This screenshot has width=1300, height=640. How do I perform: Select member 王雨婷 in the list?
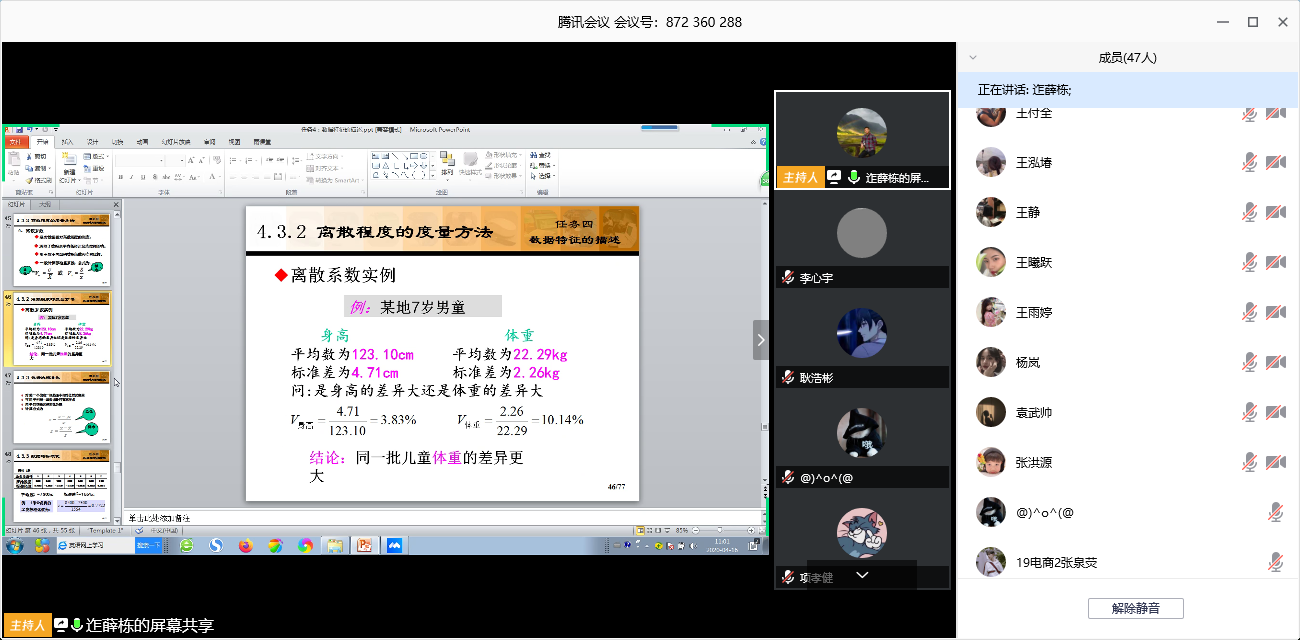pos(1034,312)
